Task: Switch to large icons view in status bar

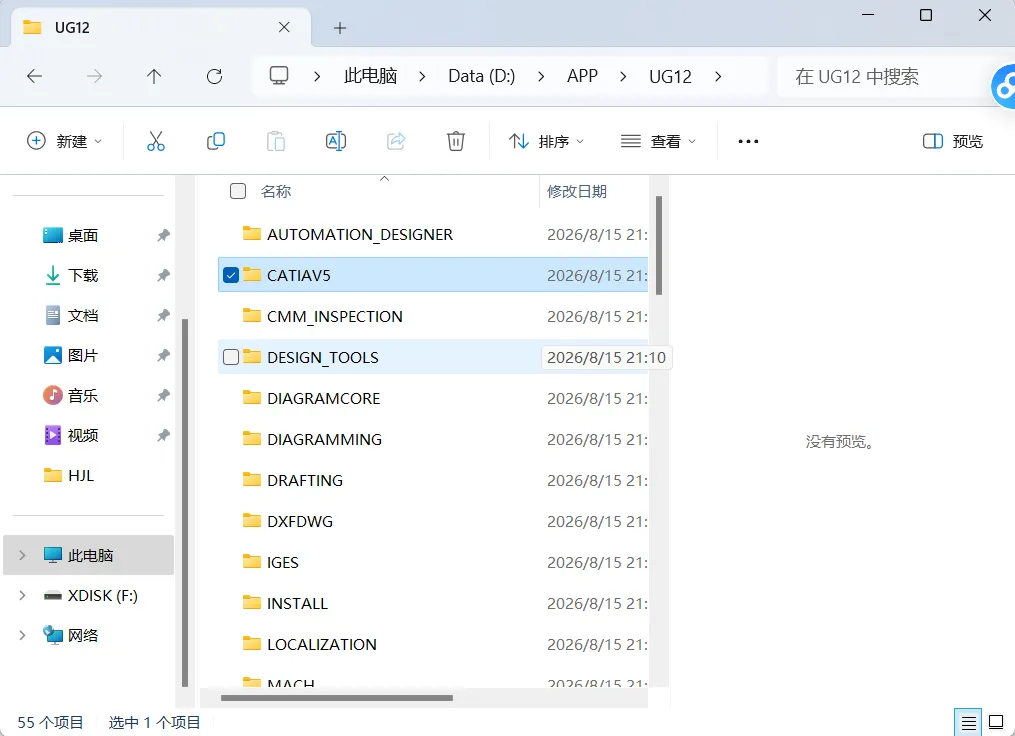Action: pyautogui.click(x=996, y=722)
